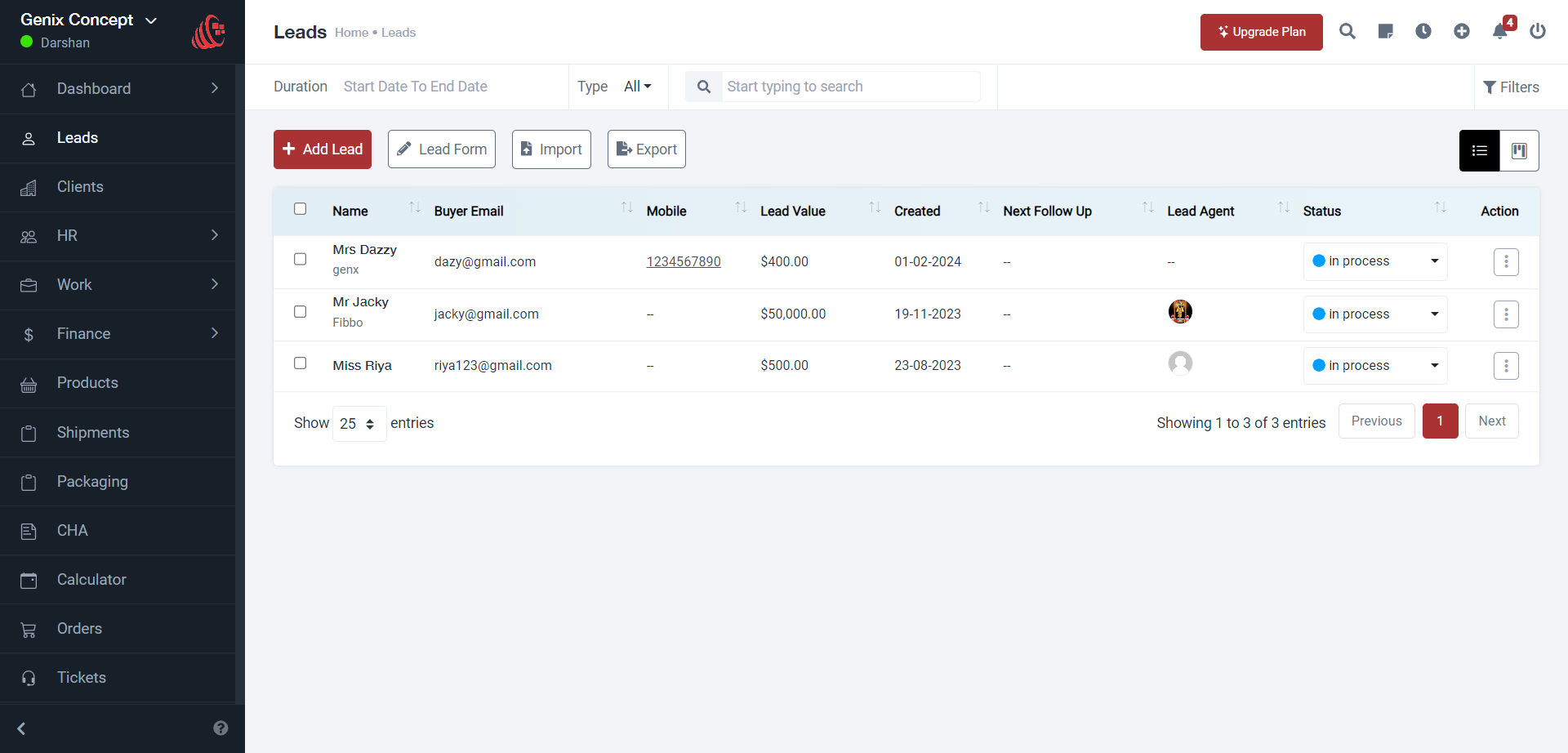This screenshot has height=753, width=1568.
Task: Select the Mrs Dazzy row checkbox
Action: [301, 259]
